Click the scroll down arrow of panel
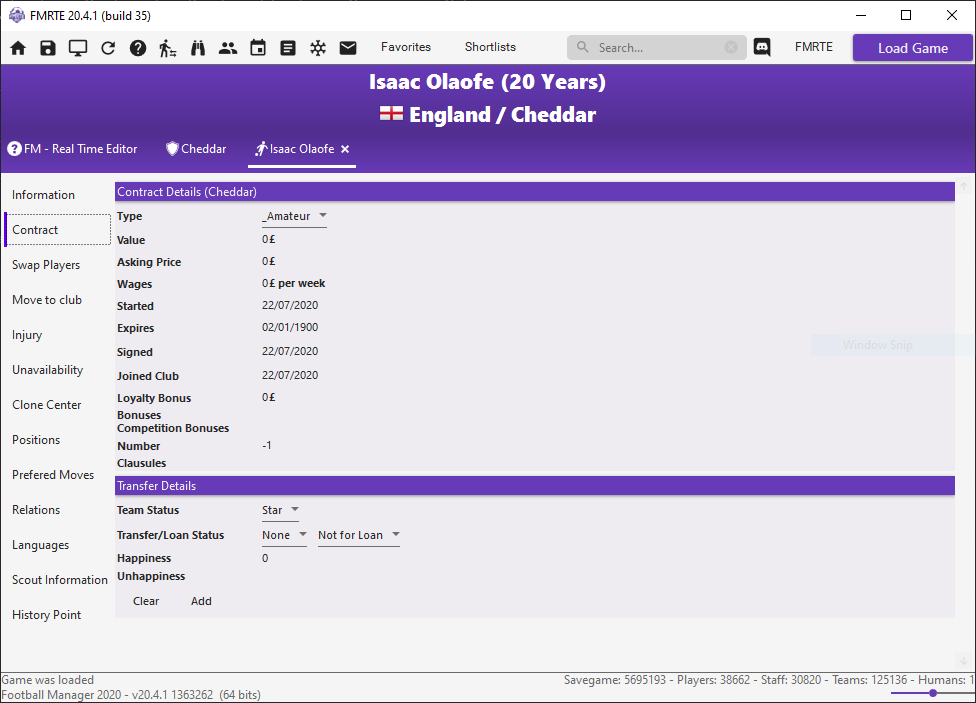The image size is (976, 703). (964, 661)
